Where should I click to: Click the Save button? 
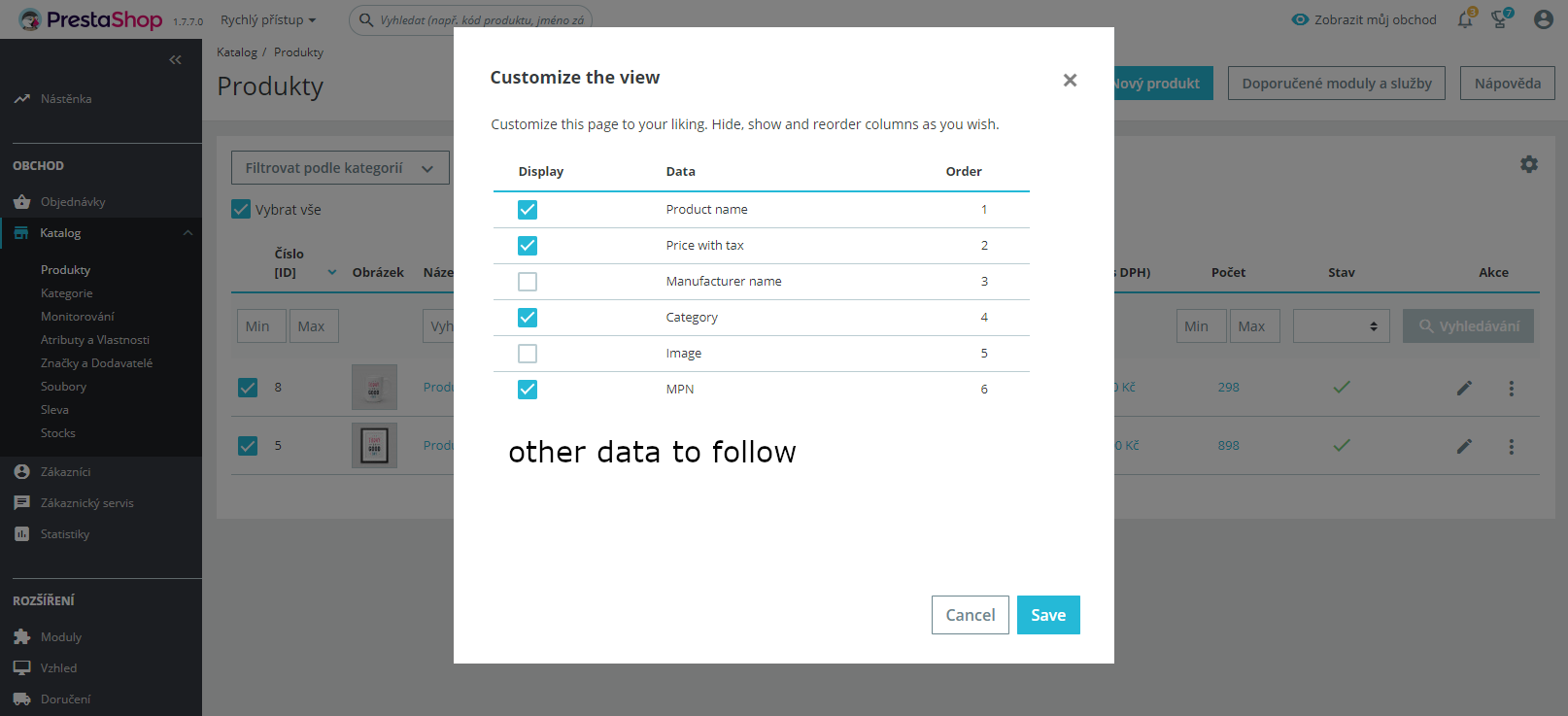pos(1047,615)
